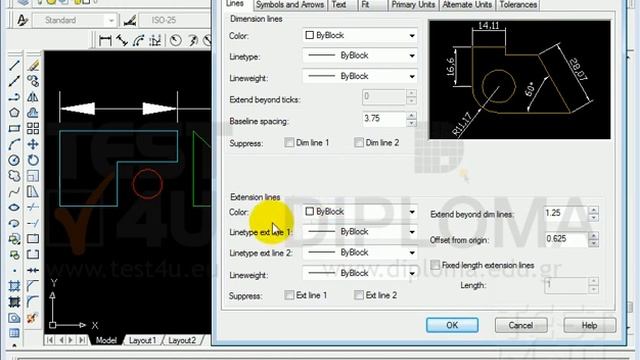Select the Fillet tool

(x=33, y=302)
